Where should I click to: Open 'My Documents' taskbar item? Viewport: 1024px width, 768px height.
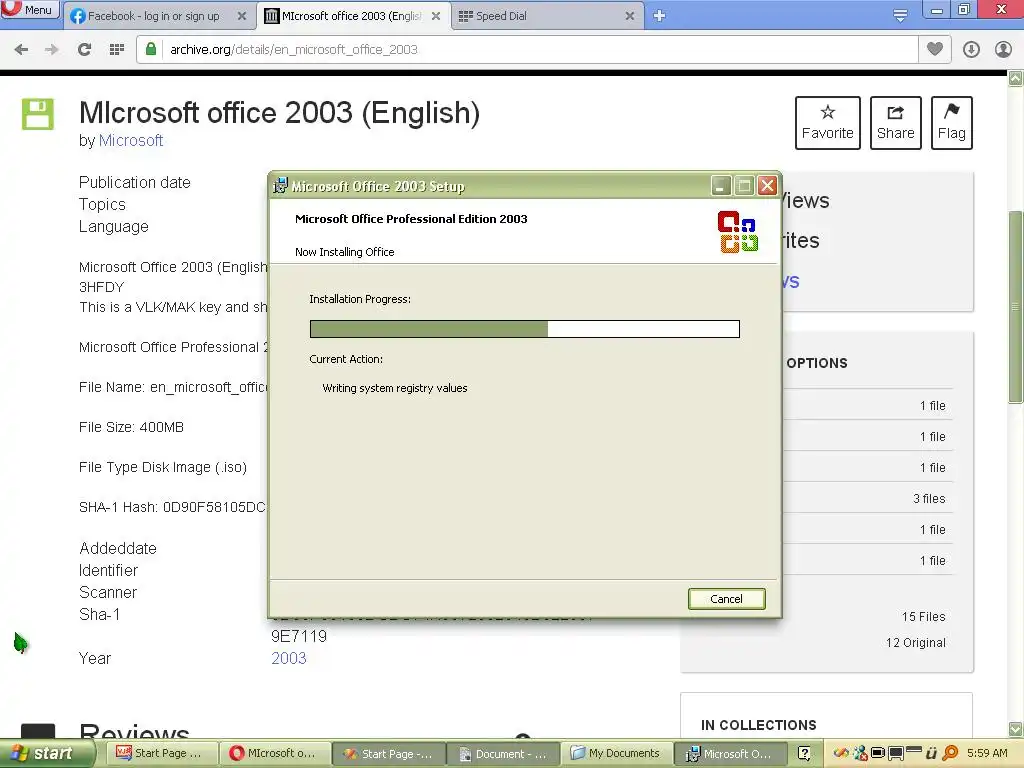(615, 754)
